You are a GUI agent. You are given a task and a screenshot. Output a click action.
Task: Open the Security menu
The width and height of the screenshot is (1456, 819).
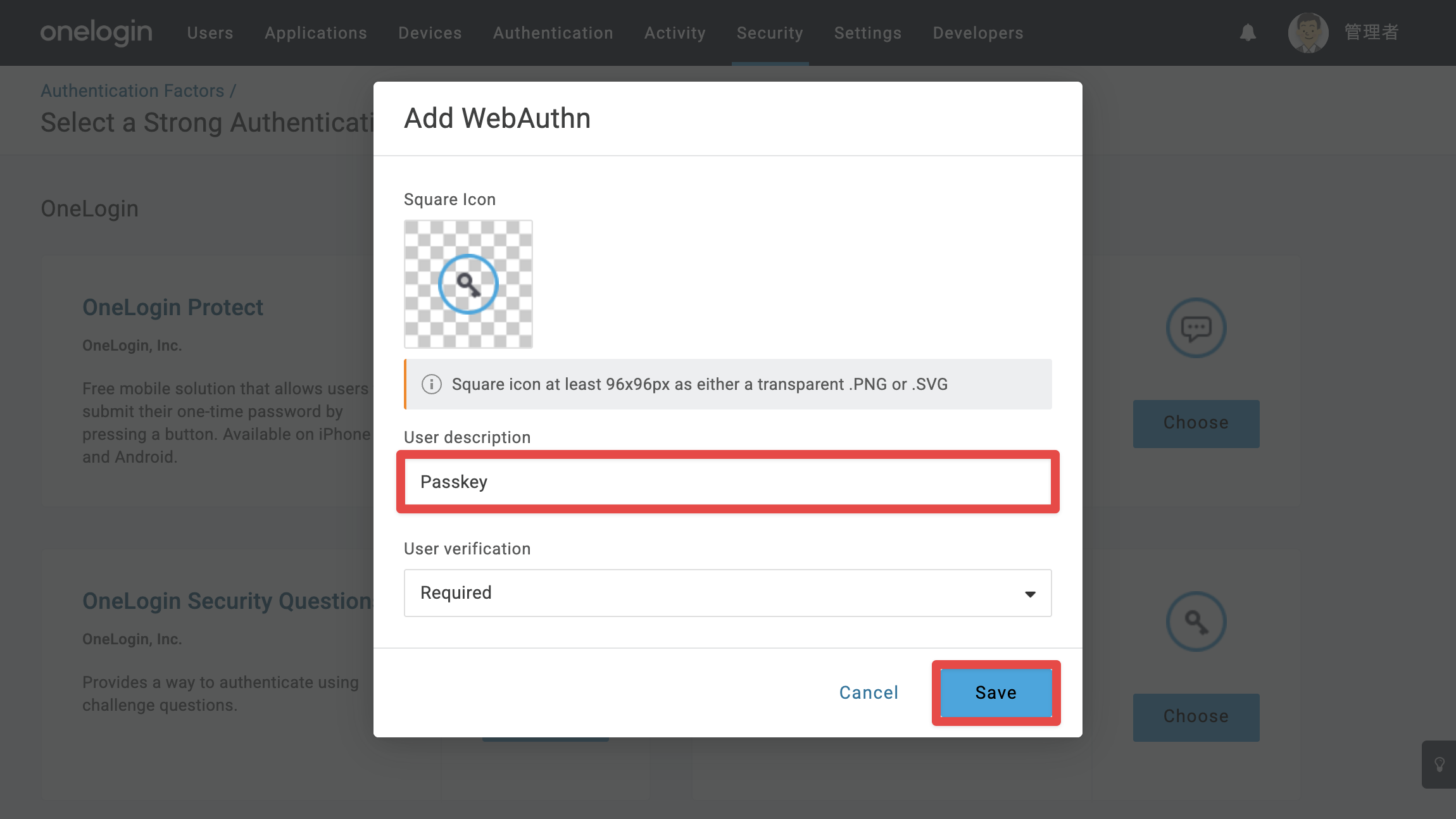770,33
